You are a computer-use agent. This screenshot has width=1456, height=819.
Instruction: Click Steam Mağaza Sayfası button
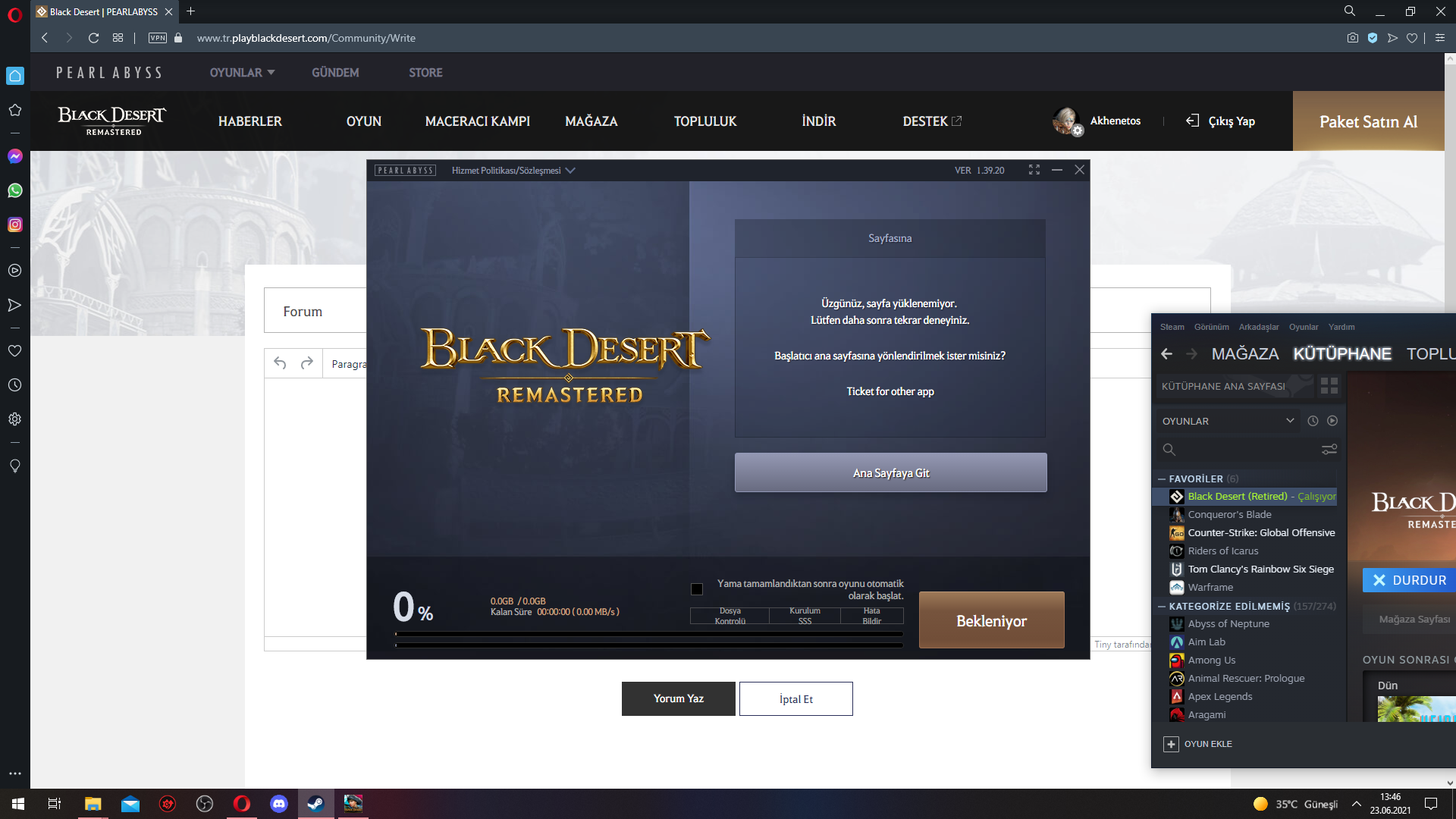point(1410,620)
